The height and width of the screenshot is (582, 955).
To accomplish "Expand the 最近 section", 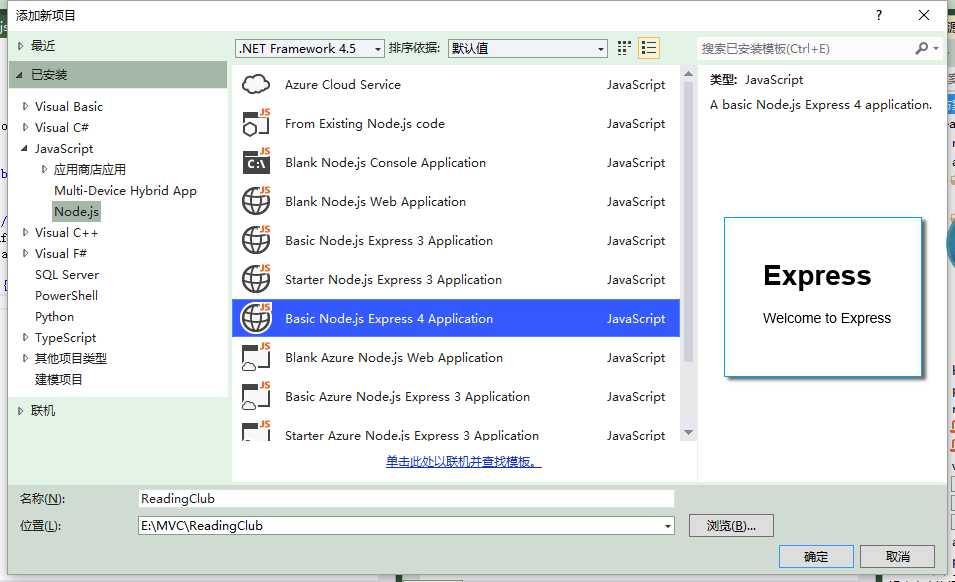I will pyautogui.click(x=20, y=46).
